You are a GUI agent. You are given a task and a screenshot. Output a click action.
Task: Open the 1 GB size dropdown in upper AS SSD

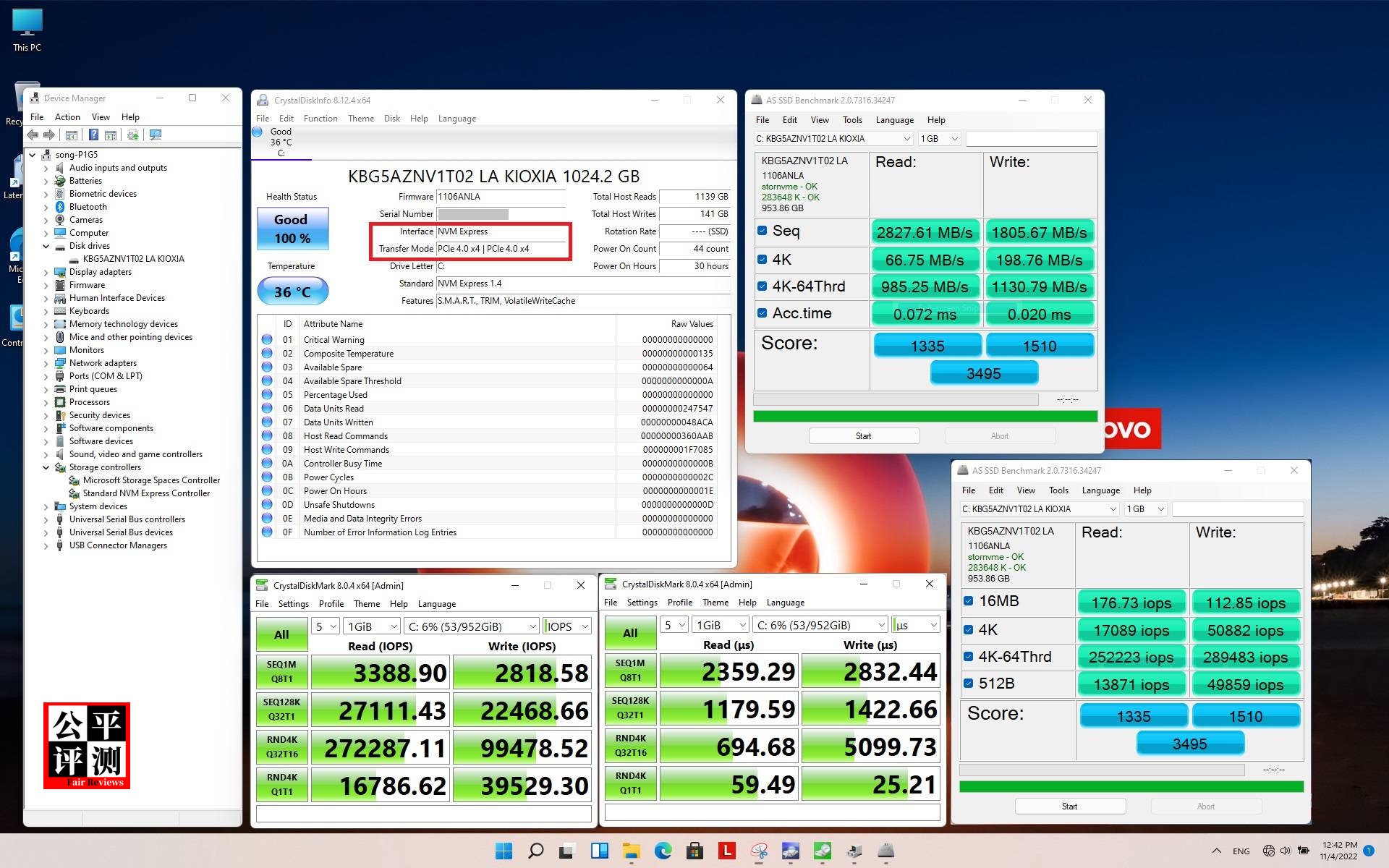[x=939, y=139]
